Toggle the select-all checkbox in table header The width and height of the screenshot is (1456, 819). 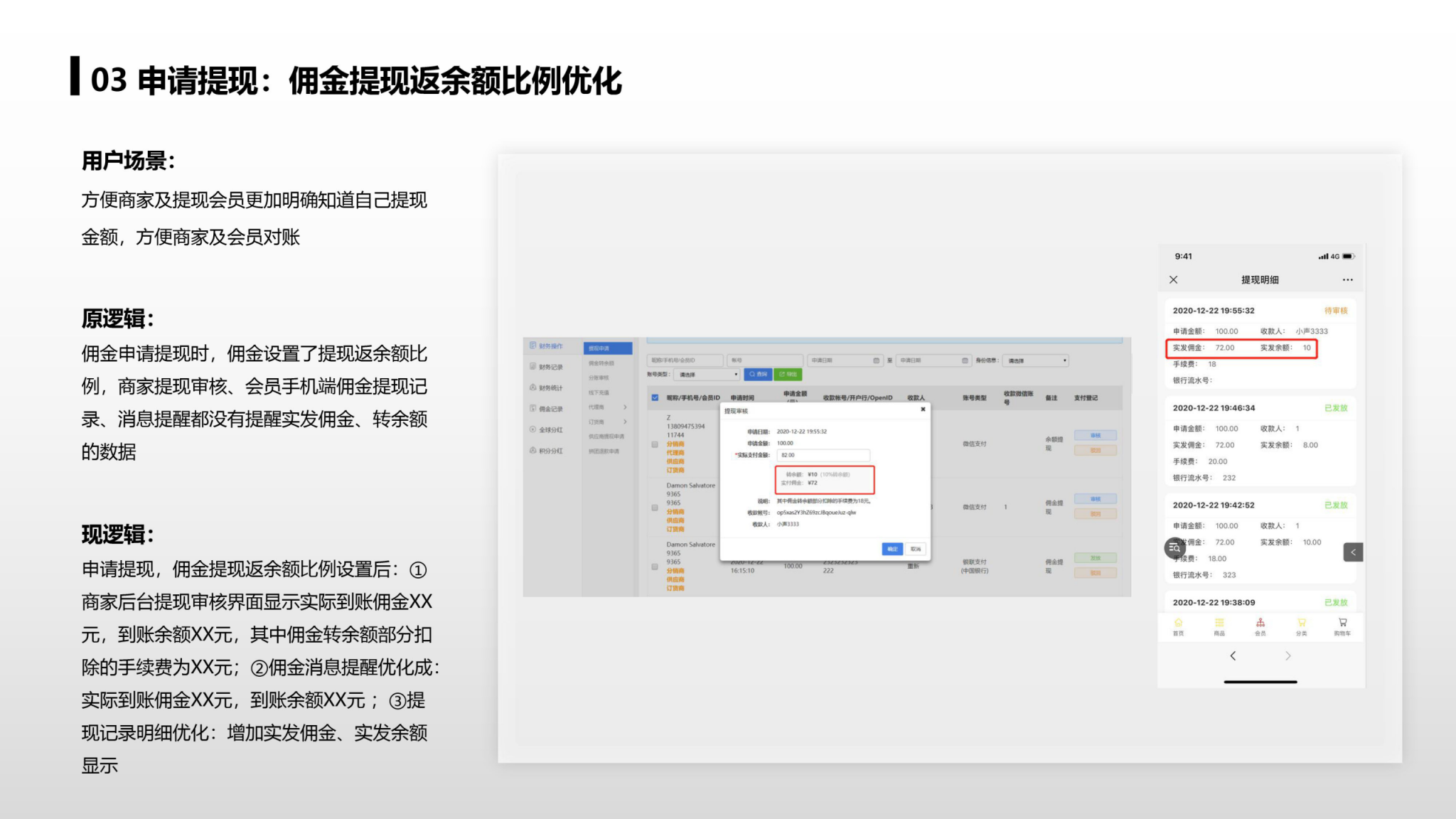click(x=655, y=397)
